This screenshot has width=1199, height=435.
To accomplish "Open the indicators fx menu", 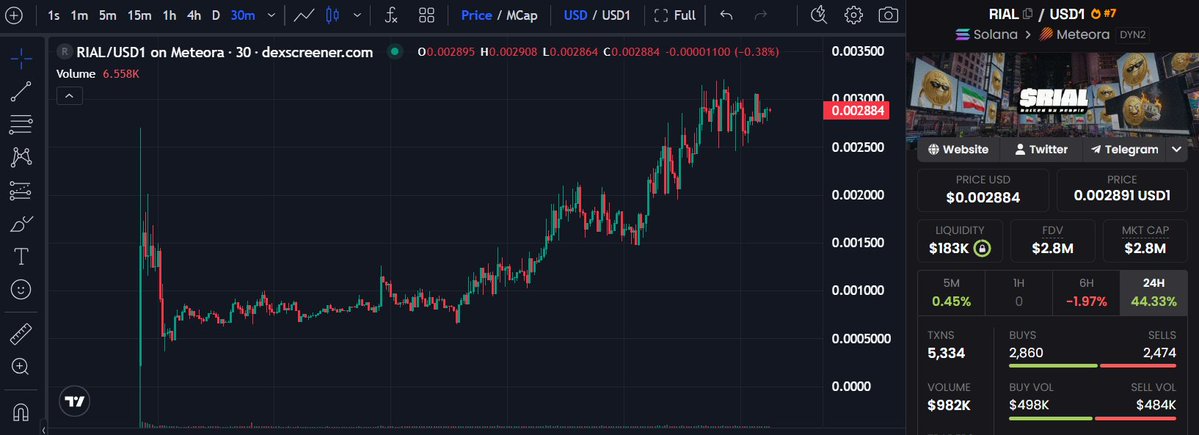I will tap(391, 15).
